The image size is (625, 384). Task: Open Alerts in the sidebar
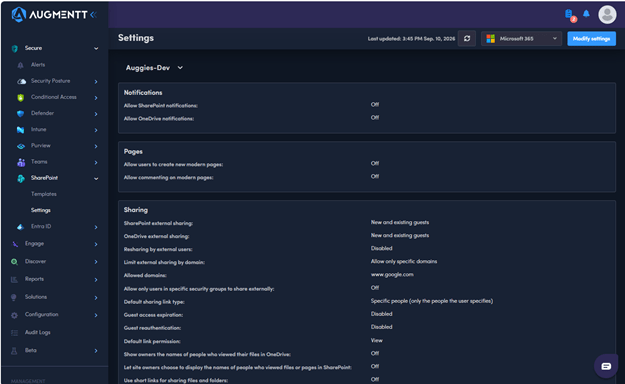[x=38, y=65]
